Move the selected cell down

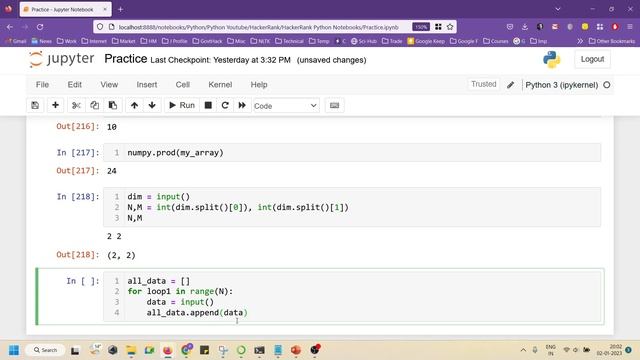(152, 105)
